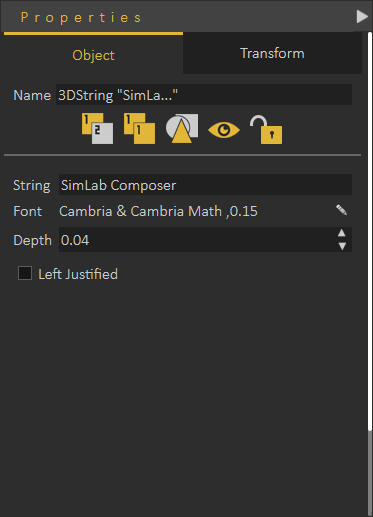Edit the font using the pencil icon

pyautogui.click(x=341, y=210)
